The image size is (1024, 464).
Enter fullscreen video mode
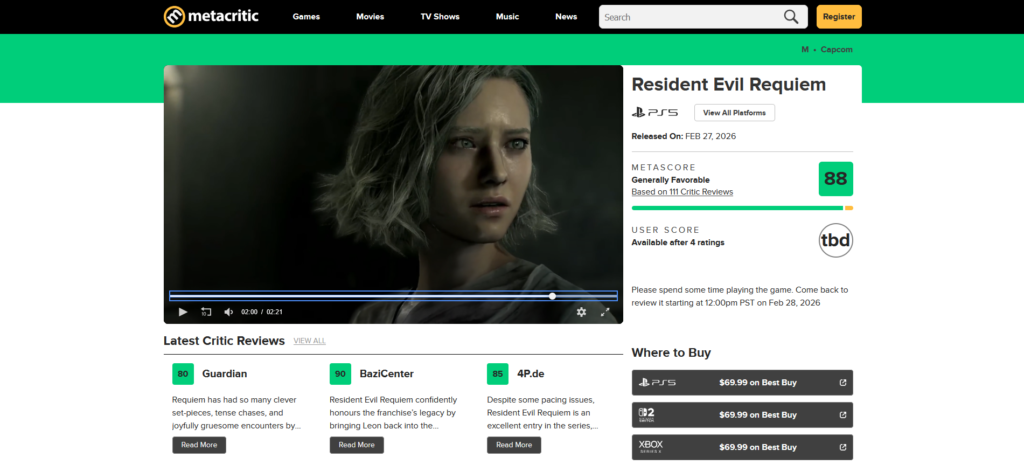(x=605, y=312)
